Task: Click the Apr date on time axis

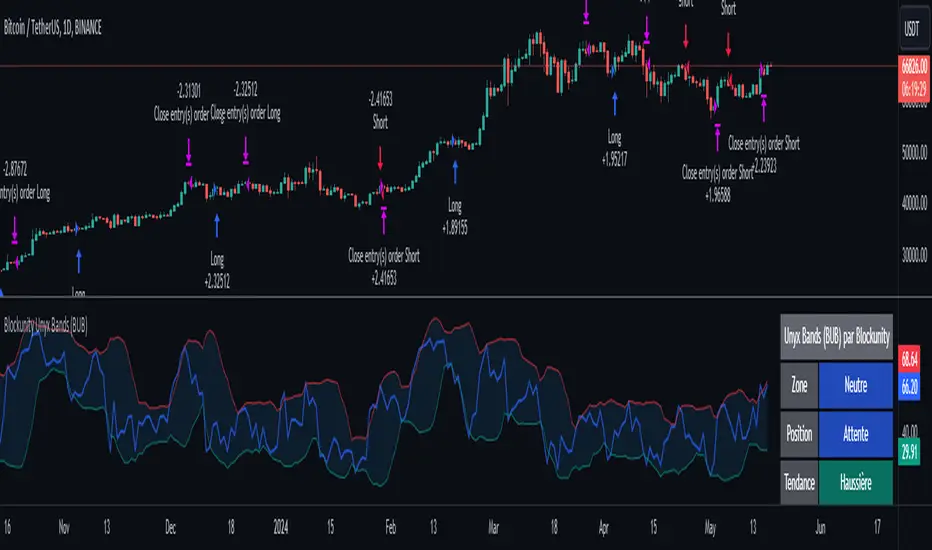Action: pos(604,527)
